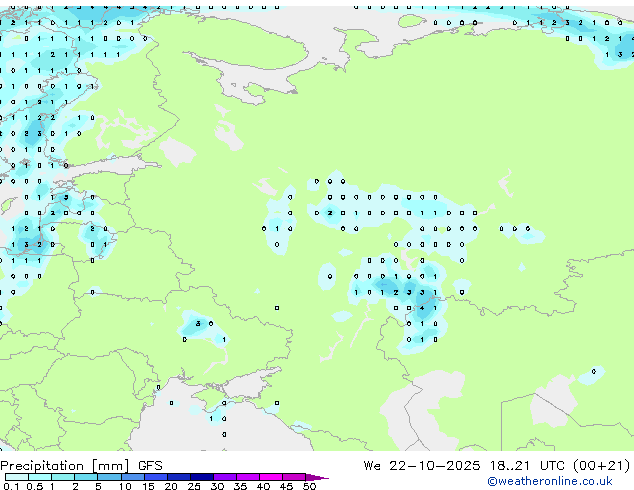Click the date 'We 22-10-2025'
The width and height of the screenshot is (634, 490).
[x=422, y=466]
